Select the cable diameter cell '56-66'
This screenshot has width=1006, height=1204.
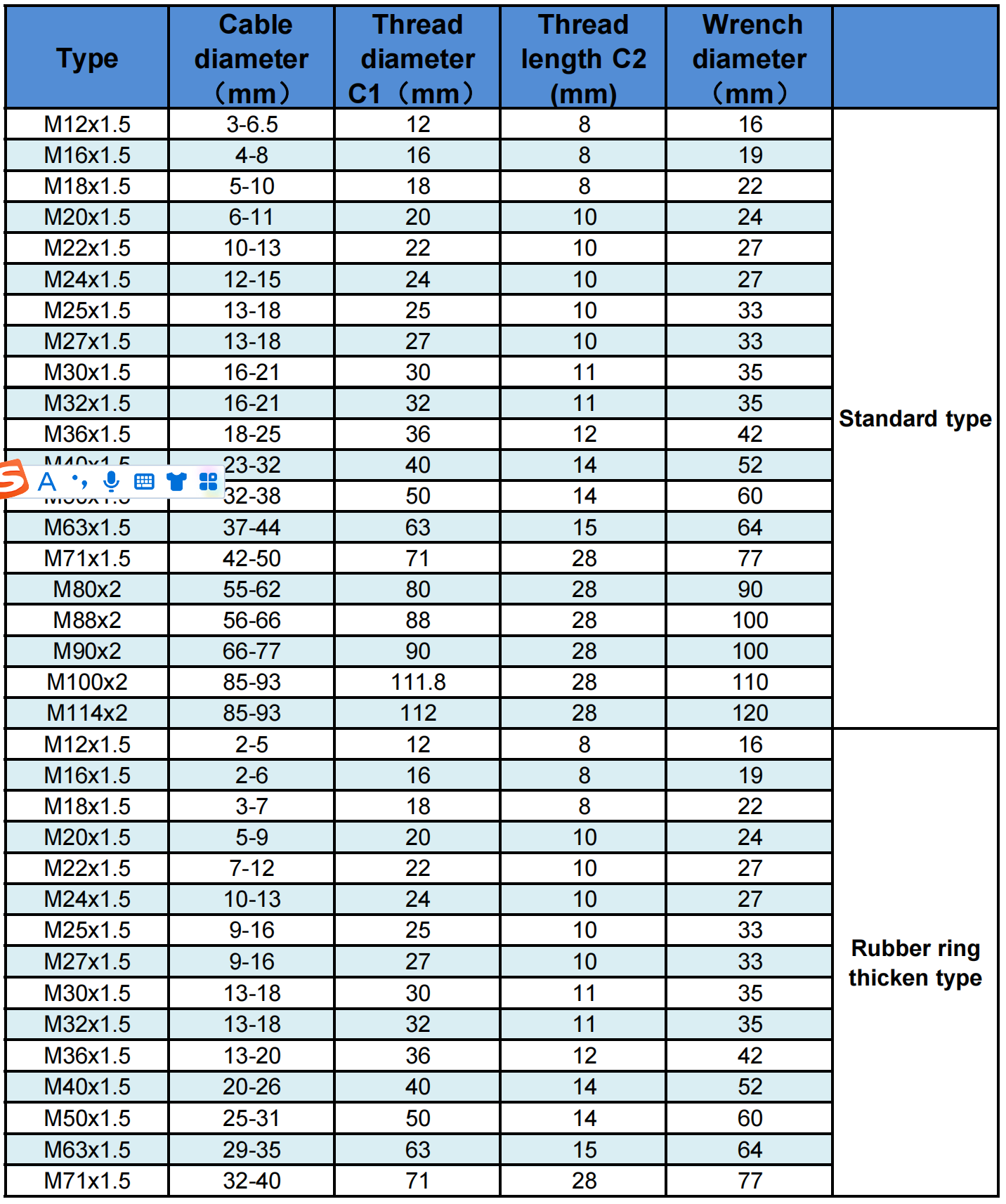251,620
